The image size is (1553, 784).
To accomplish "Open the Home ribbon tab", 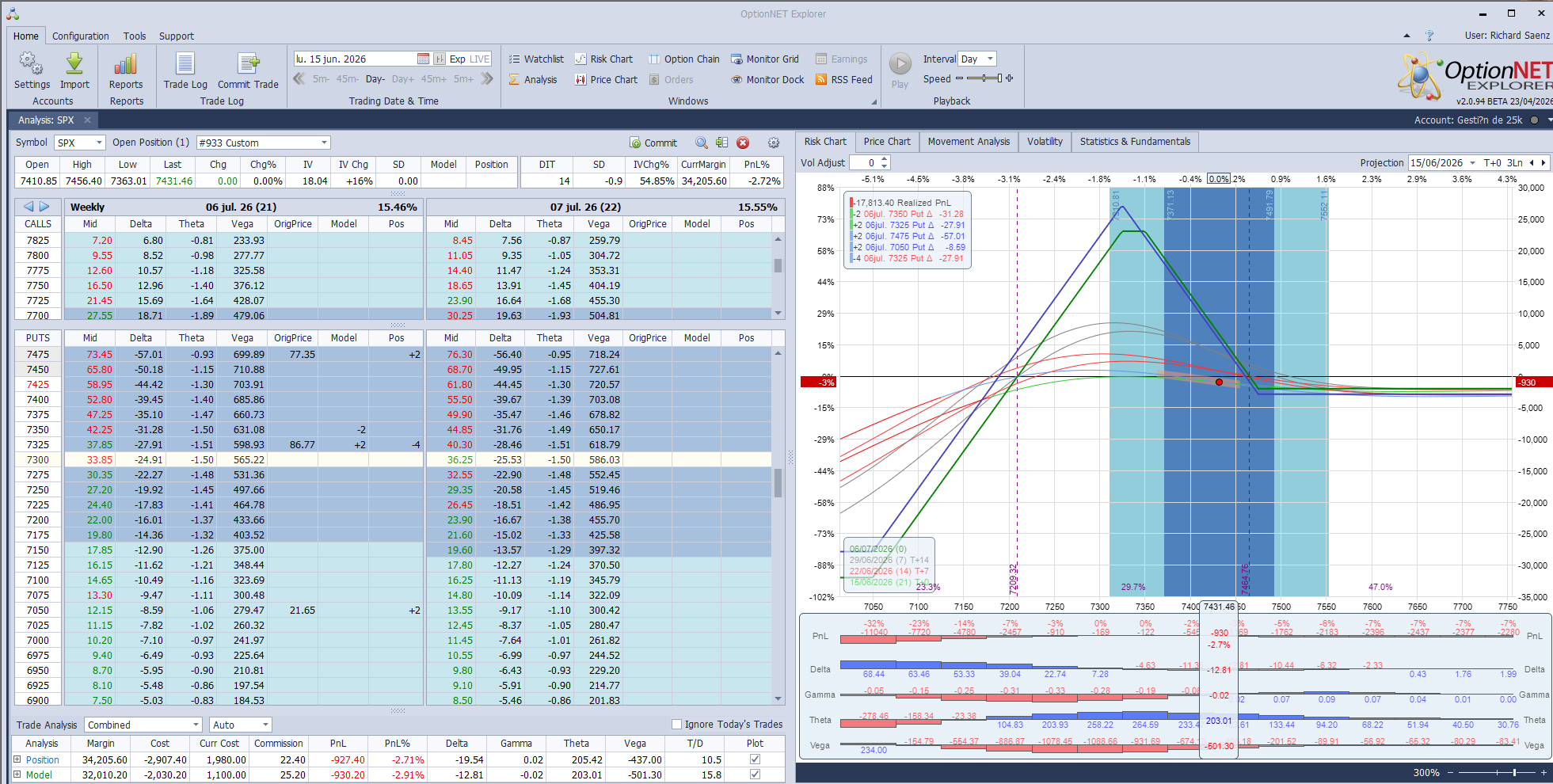I will click(25, 36).
